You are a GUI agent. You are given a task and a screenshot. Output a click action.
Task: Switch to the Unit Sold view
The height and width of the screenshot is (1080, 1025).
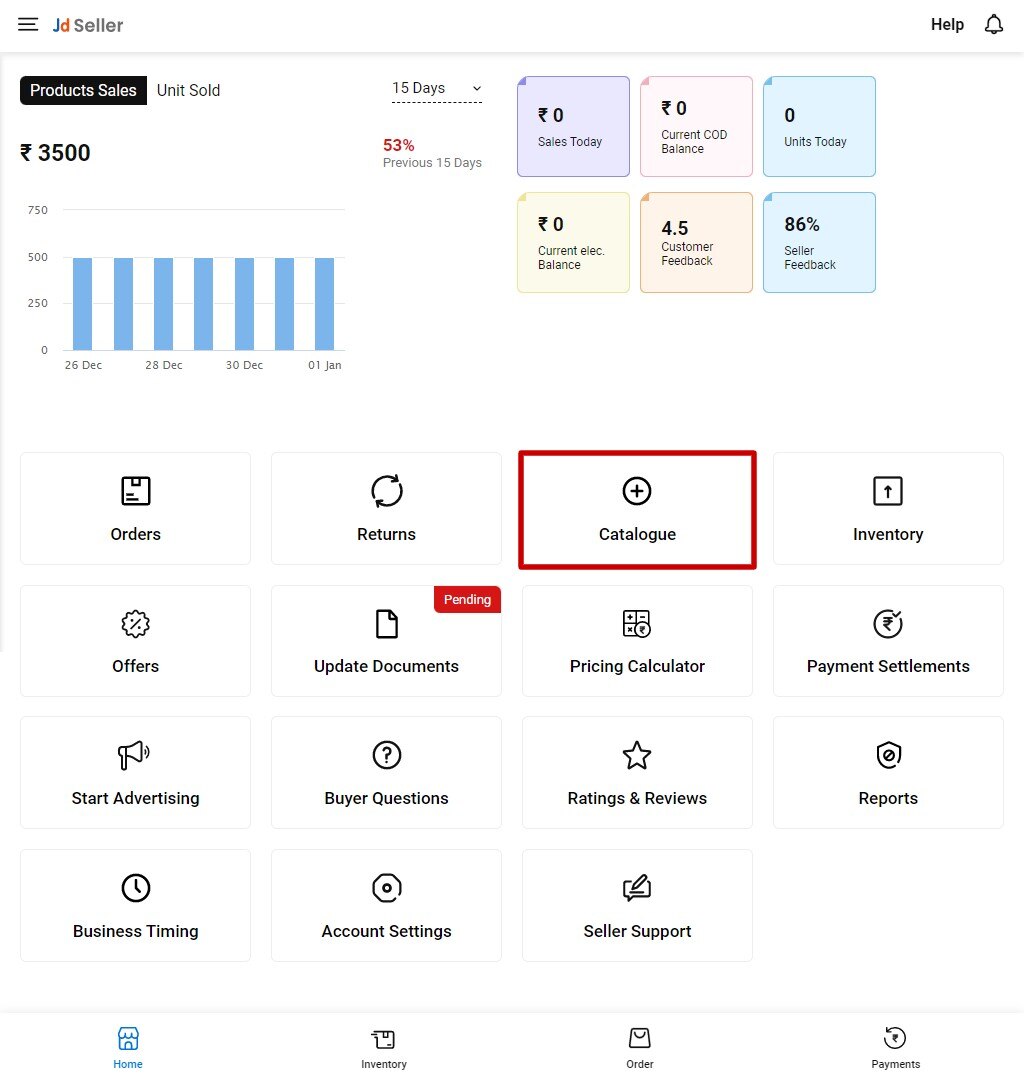click(188, 90)
